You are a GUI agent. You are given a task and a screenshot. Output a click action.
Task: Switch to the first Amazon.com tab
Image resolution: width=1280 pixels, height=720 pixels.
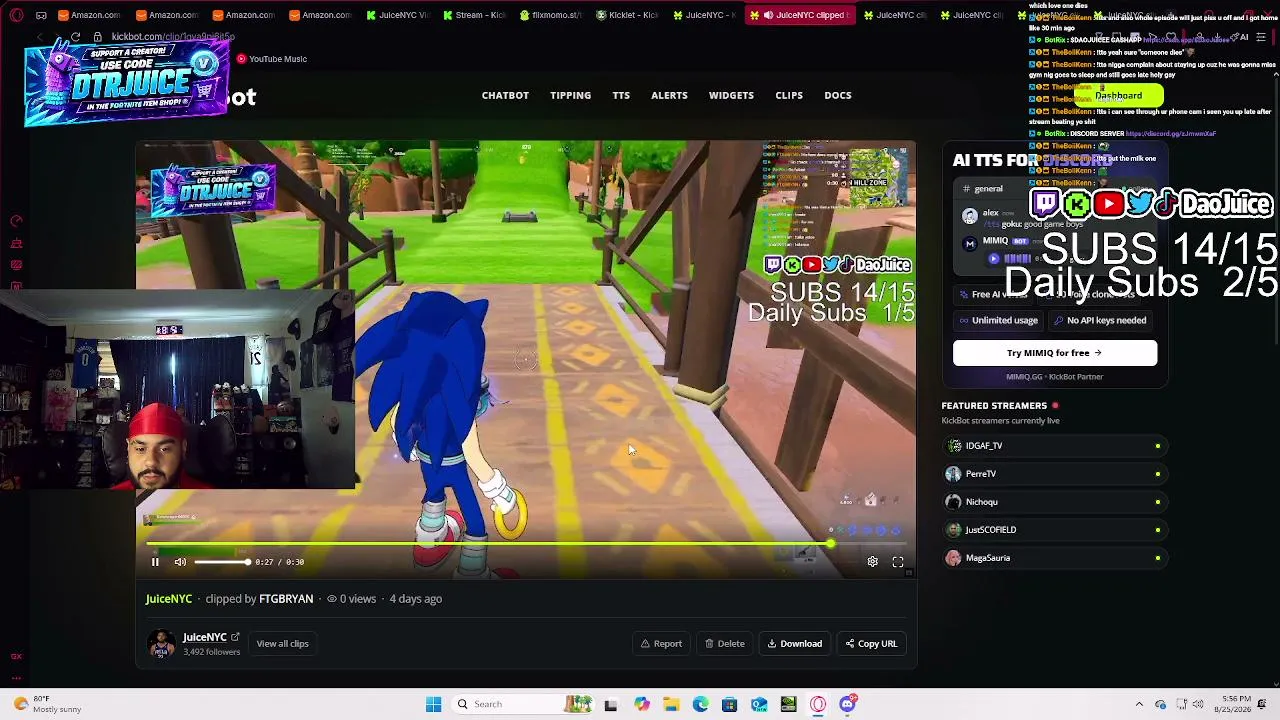tap(89, 15)
